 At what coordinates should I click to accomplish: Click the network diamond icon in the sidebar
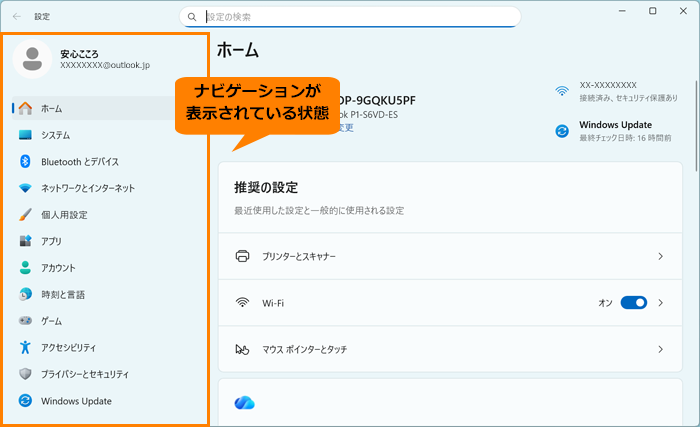(x=25, y=188)
